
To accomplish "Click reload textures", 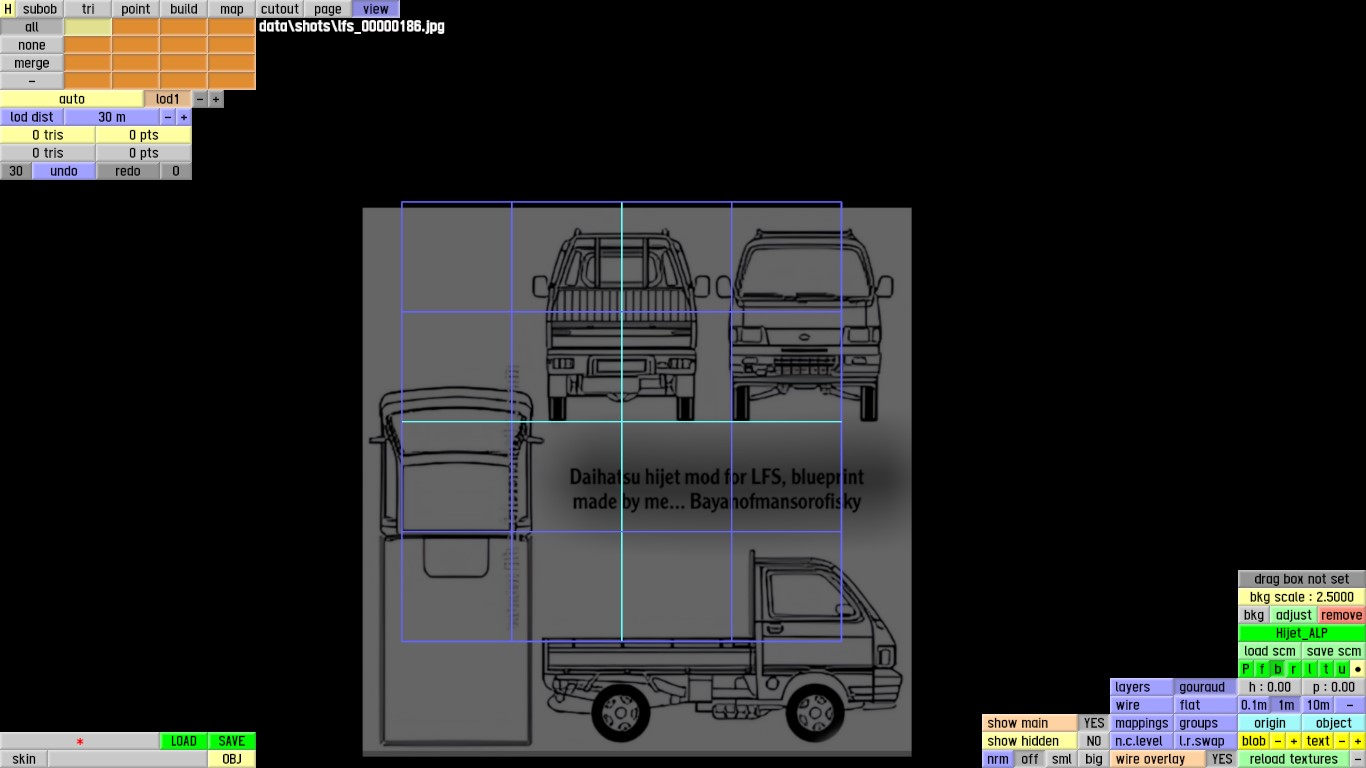I will (x=1294, y=759).
